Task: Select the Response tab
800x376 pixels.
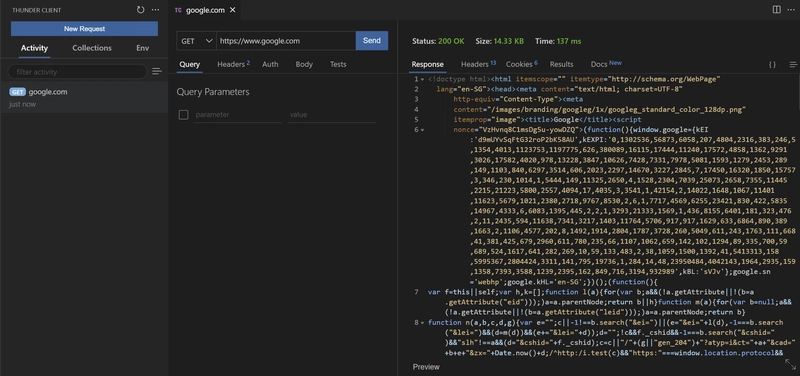Action: [x=428, y=64]
